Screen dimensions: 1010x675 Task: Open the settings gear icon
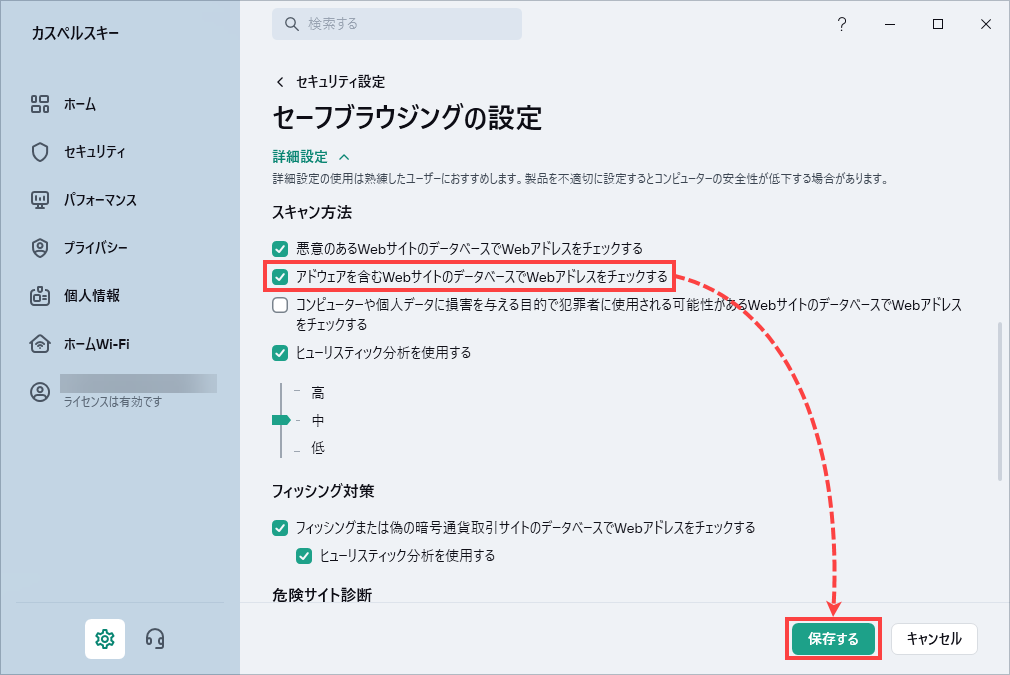click(x=105, y=638)
